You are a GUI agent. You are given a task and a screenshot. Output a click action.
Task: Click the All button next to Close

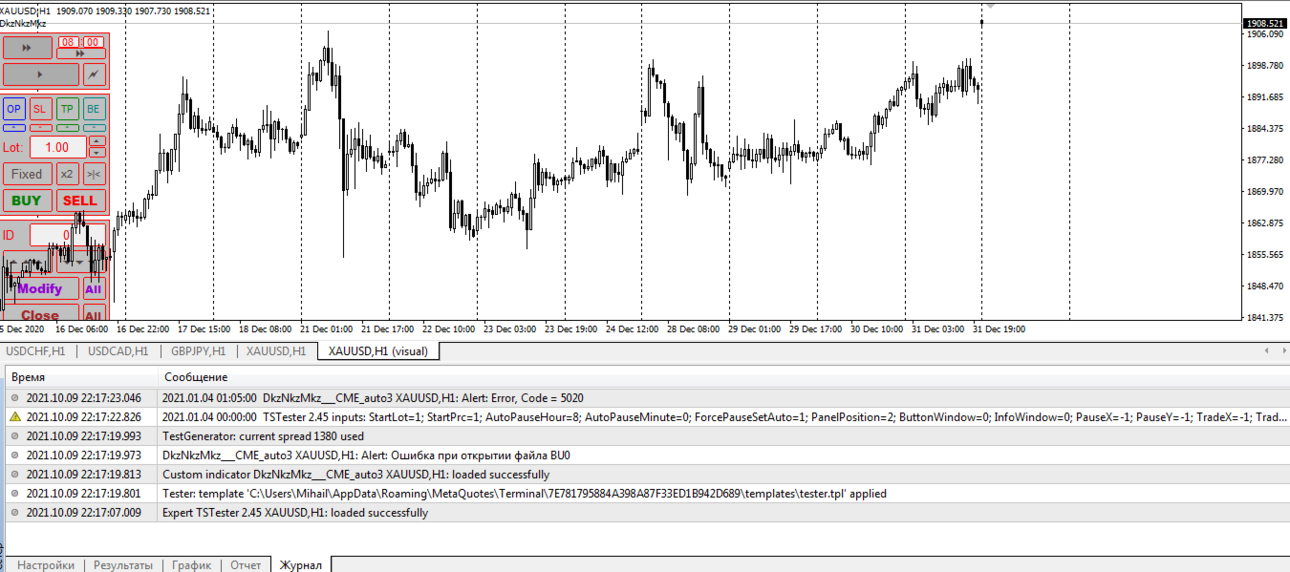(93, 314)
